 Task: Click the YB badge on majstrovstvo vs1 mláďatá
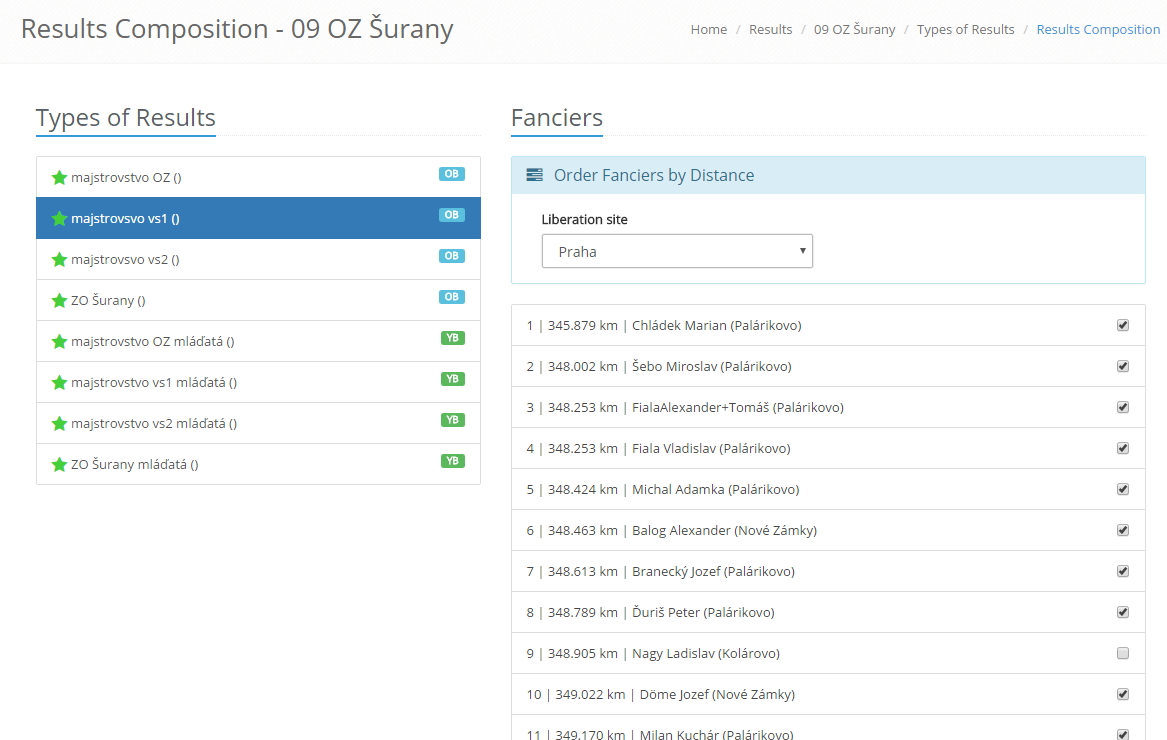coord(452,379)
